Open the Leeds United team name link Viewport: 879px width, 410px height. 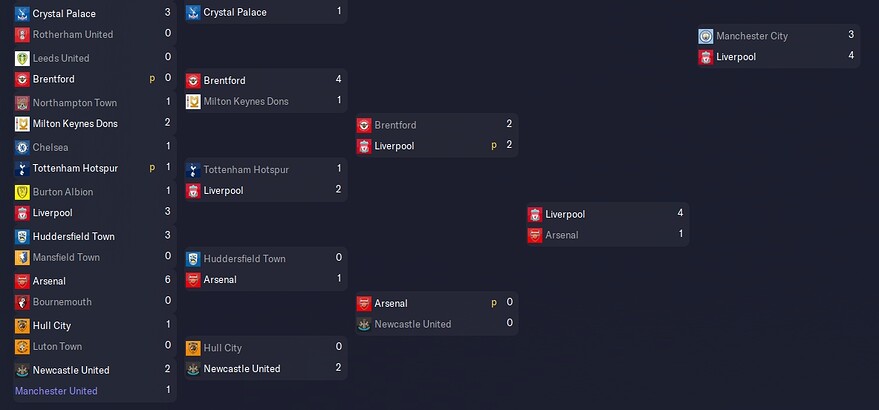(61, 58)
